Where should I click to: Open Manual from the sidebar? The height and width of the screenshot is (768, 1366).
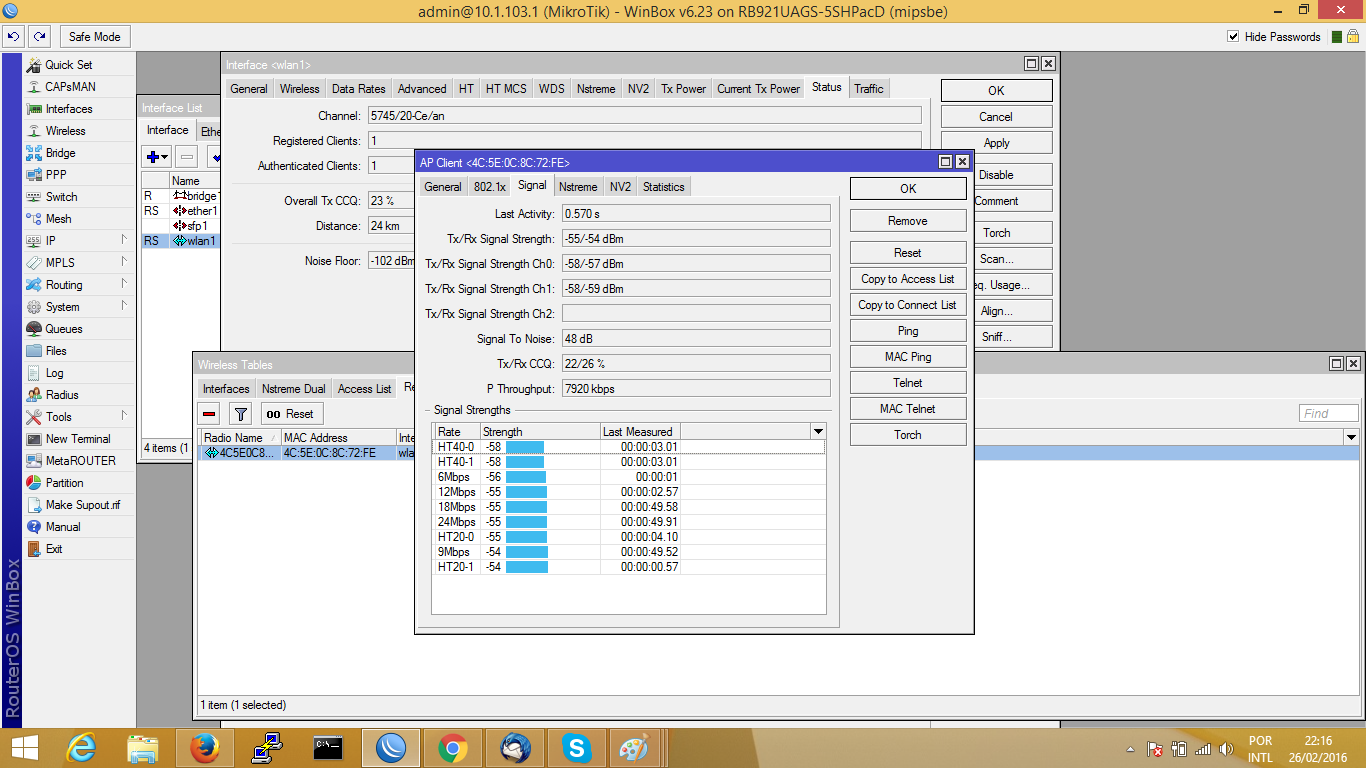point(63,527)
